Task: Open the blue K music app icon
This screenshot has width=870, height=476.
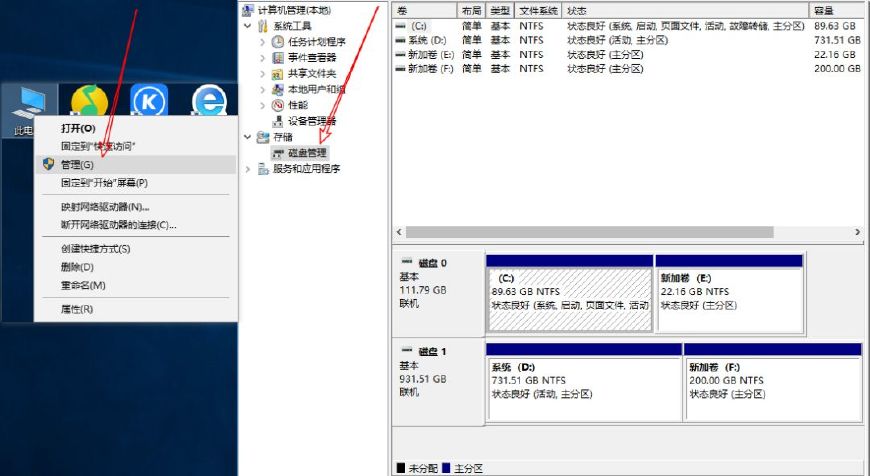Action: 149,101
